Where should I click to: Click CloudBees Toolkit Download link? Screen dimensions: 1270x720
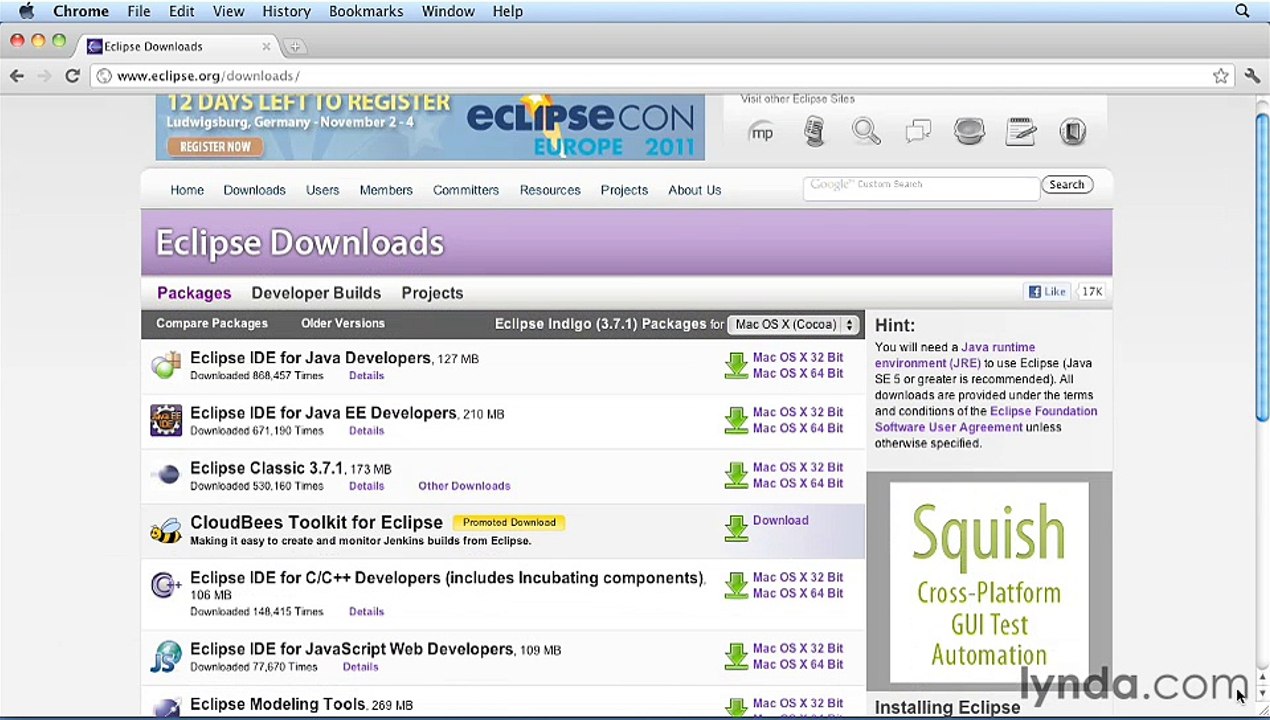[x=780, y=520]
